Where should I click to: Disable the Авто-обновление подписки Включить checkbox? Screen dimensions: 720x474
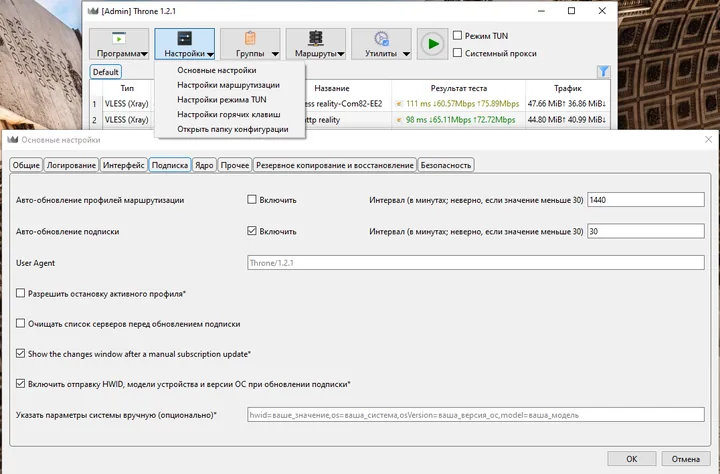(252, 231)
